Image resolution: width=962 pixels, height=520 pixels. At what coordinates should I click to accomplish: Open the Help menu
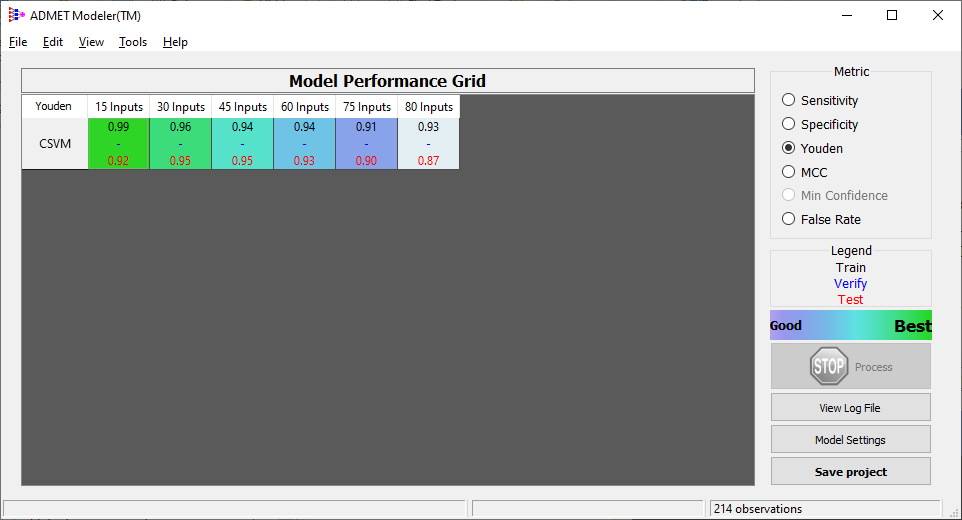(175, 42)
